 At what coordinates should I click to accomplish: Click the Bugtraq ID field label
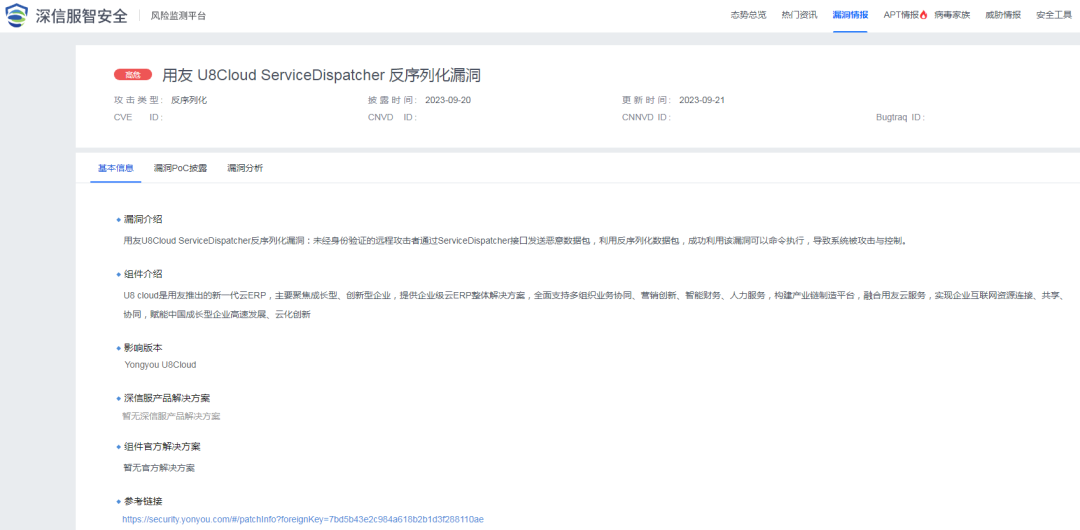901,117
